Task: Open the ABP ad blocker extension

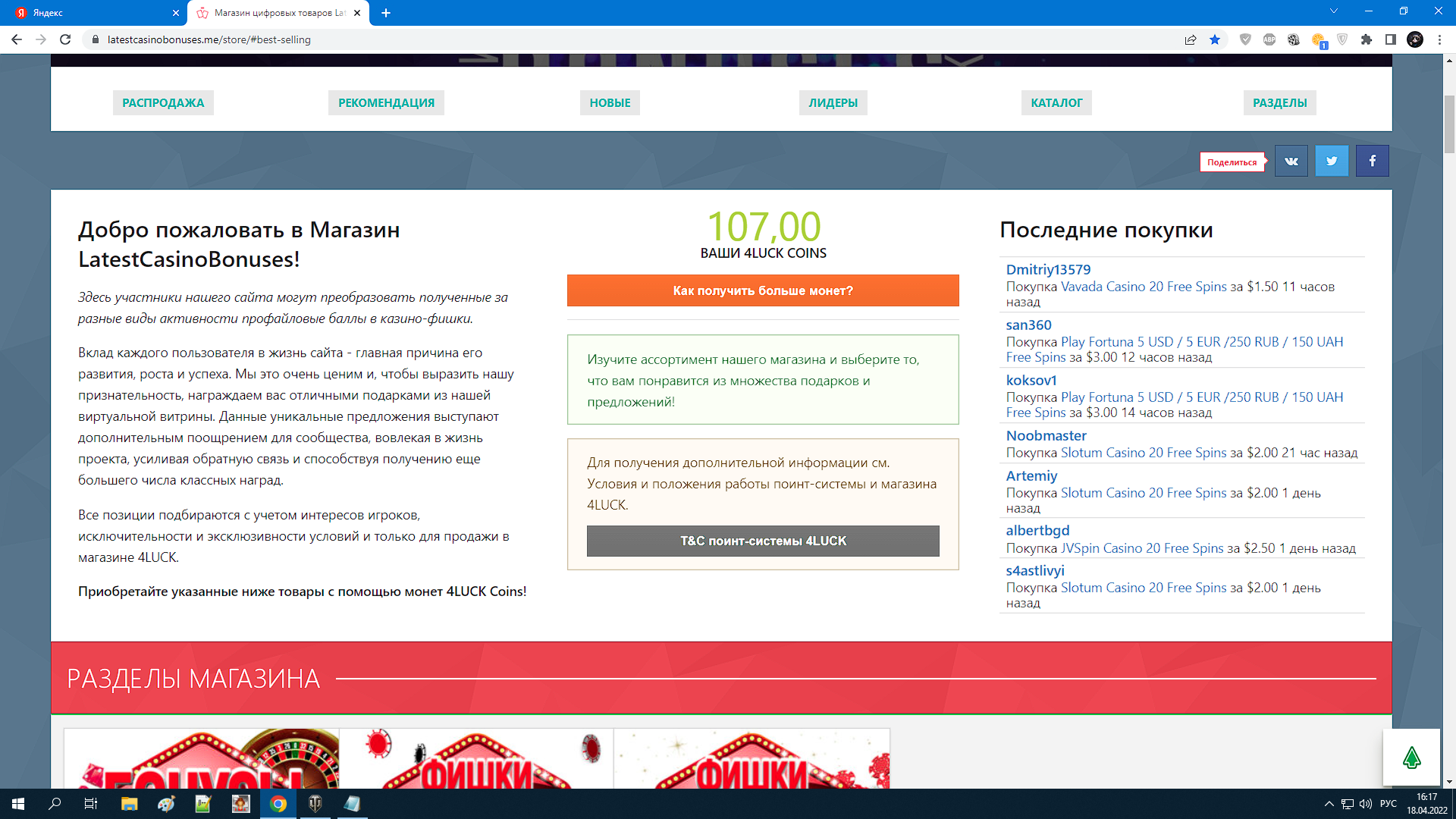Action: 1269,39
